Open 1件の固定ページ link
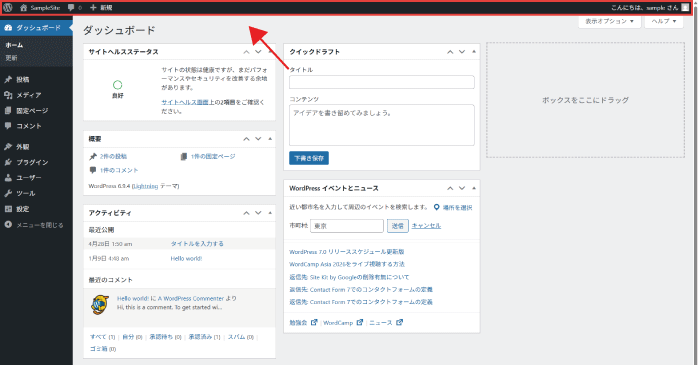The height and width of the screenshot is (365, 698). pos(213,157)
